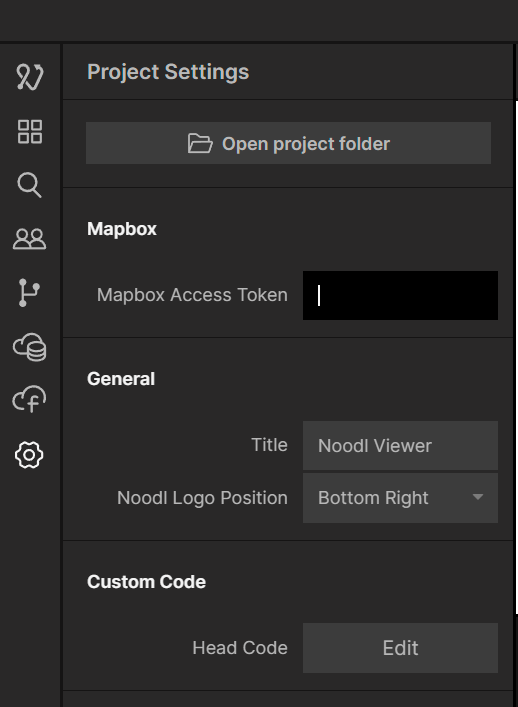Viewport: 518px width, 707px height.
Task: Click the Open project folder button text
Action: click(x=306, y=144)
